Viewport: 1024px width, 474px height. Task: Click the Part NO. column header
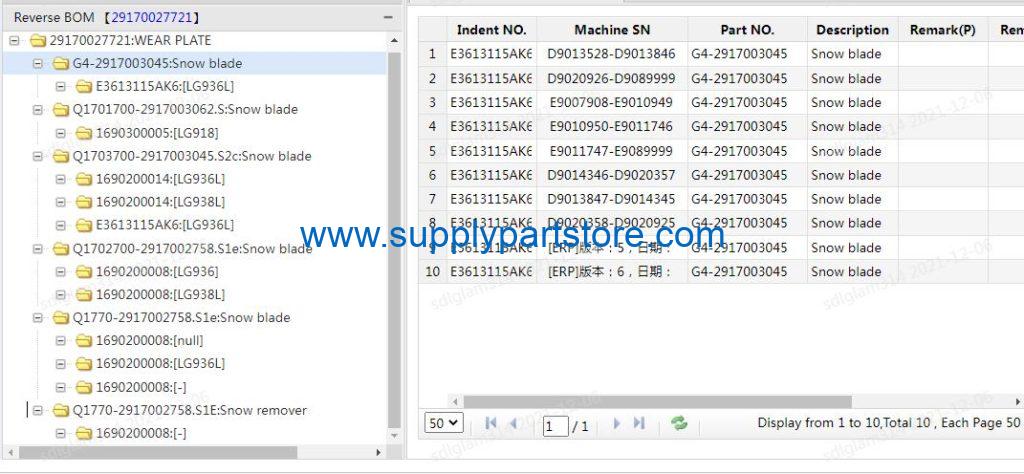point(747,30)
